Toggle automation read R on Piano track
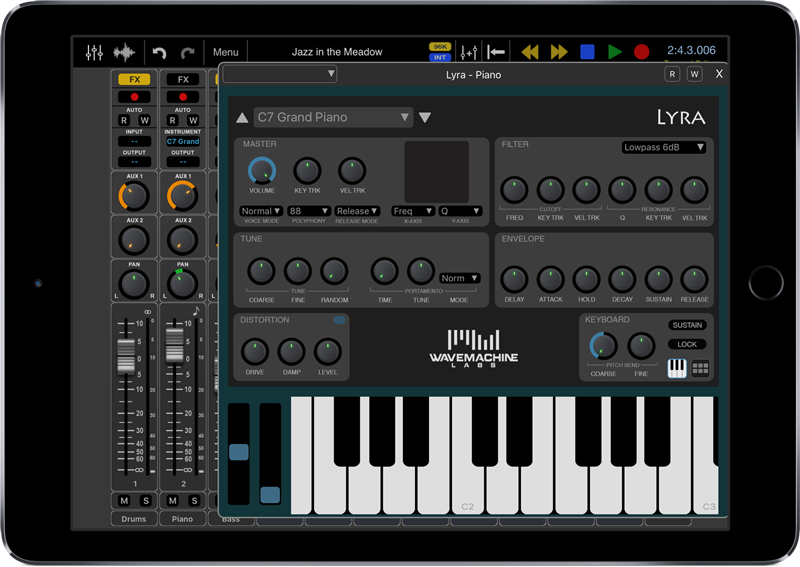Viewport: 800px width, 567px height. (172, 120)
